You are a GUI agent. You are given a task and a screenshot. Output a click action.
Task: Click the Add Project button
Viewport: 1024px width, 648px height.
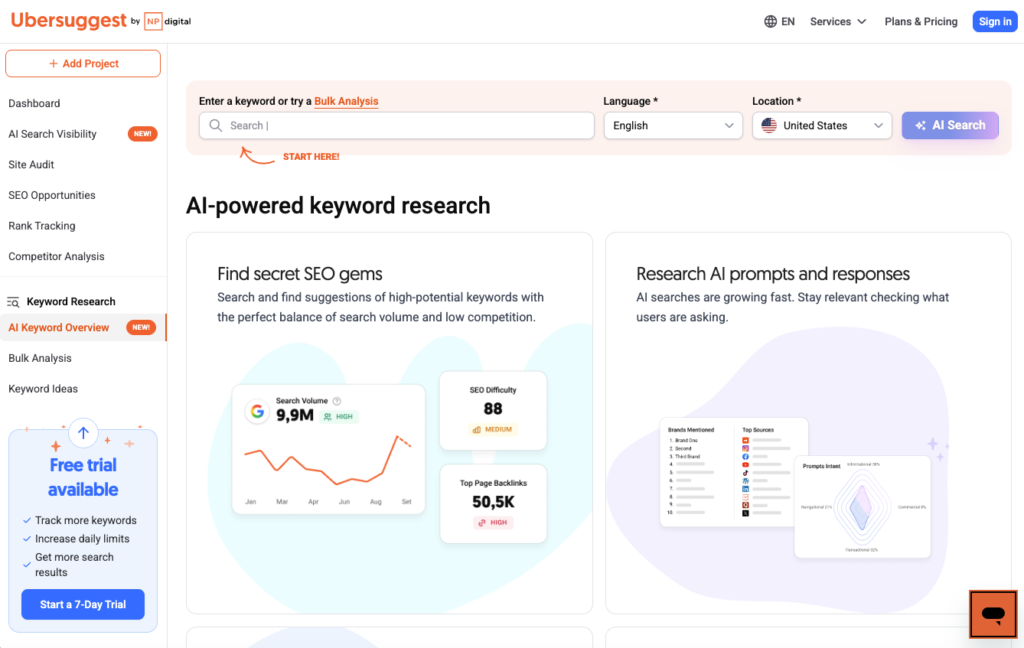pyautogui.click(x=82, y=63)
